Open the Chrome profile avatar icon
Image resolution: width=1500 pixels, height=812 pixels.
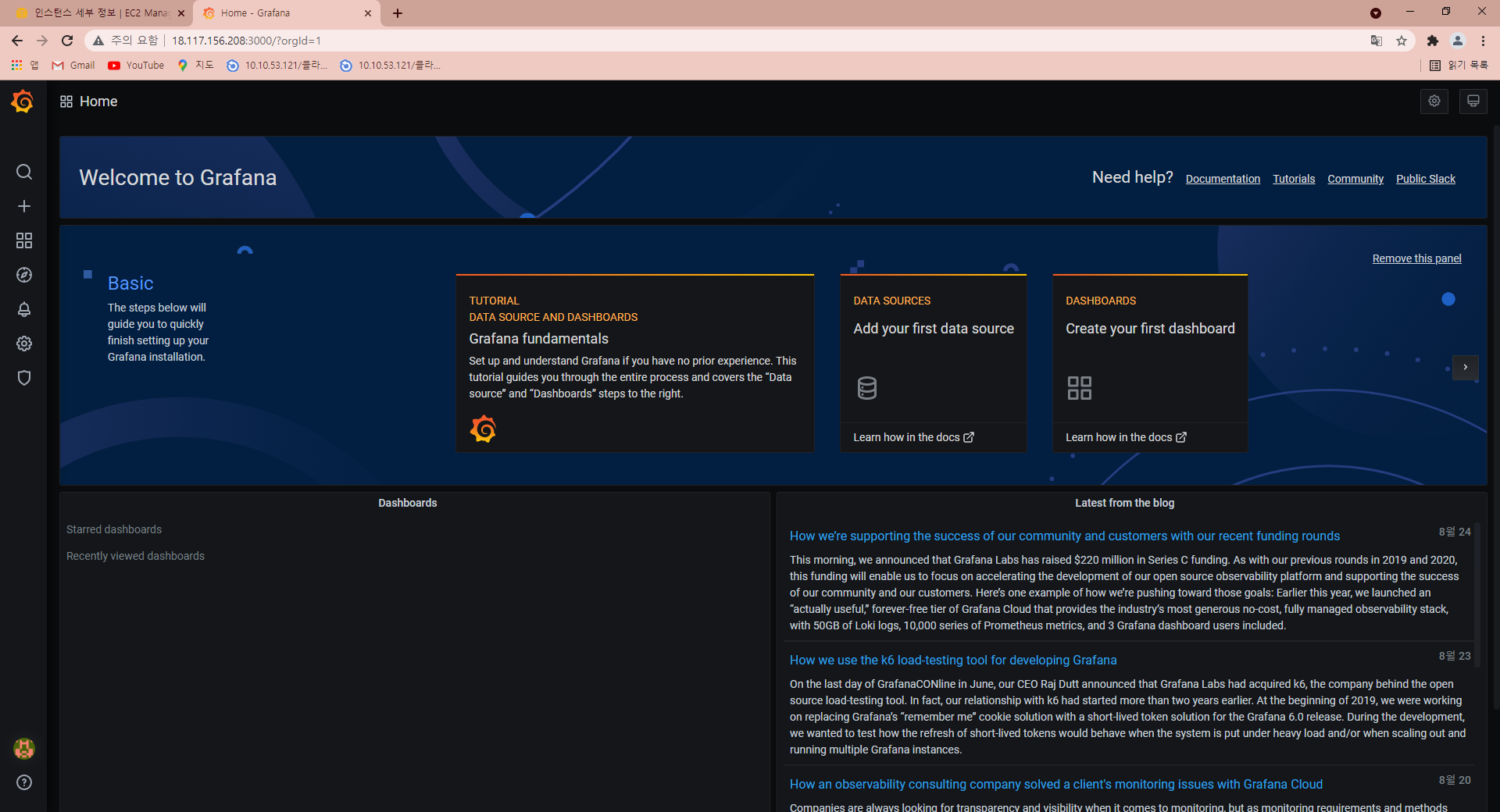pyautogui.click(x=1458, y=41)
